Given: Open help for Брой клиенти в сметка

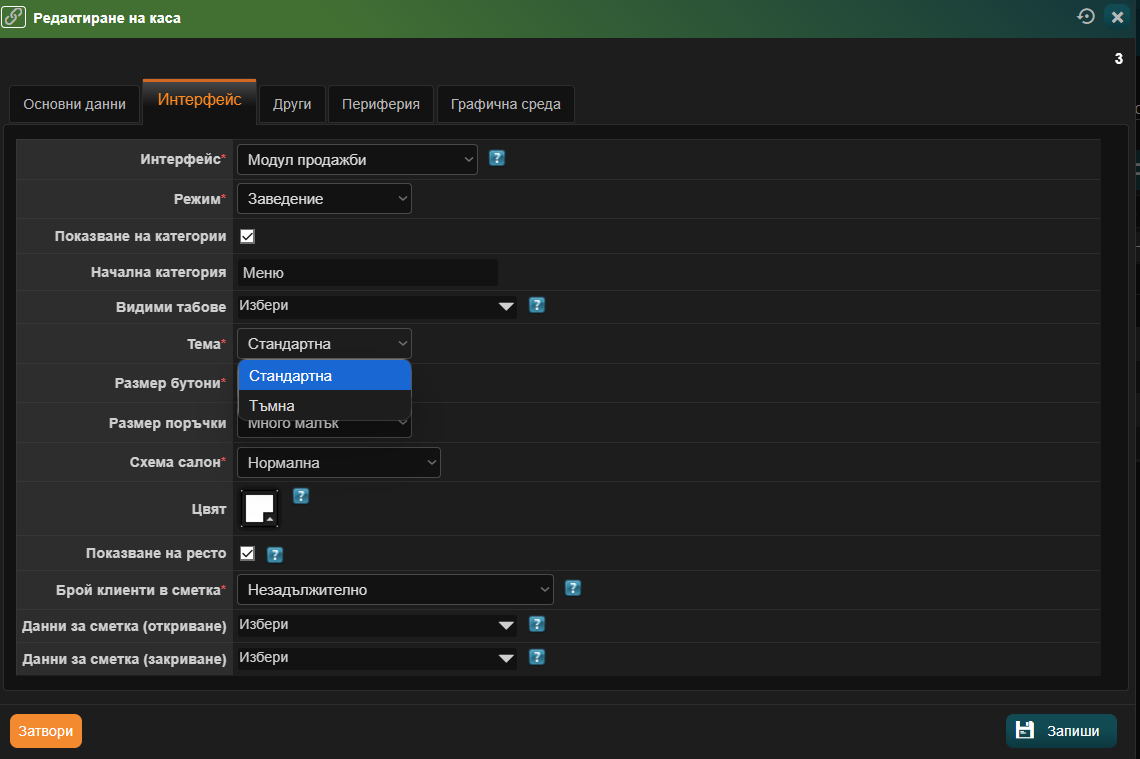Looking at the screenshot, I should pos(573,588).
